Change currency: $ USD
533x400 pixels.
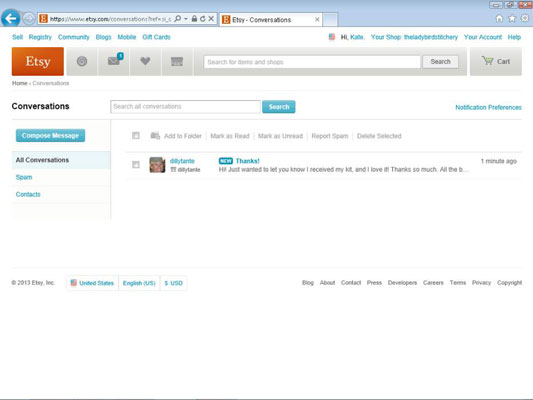pyautogui.click(x=173, y=283)
